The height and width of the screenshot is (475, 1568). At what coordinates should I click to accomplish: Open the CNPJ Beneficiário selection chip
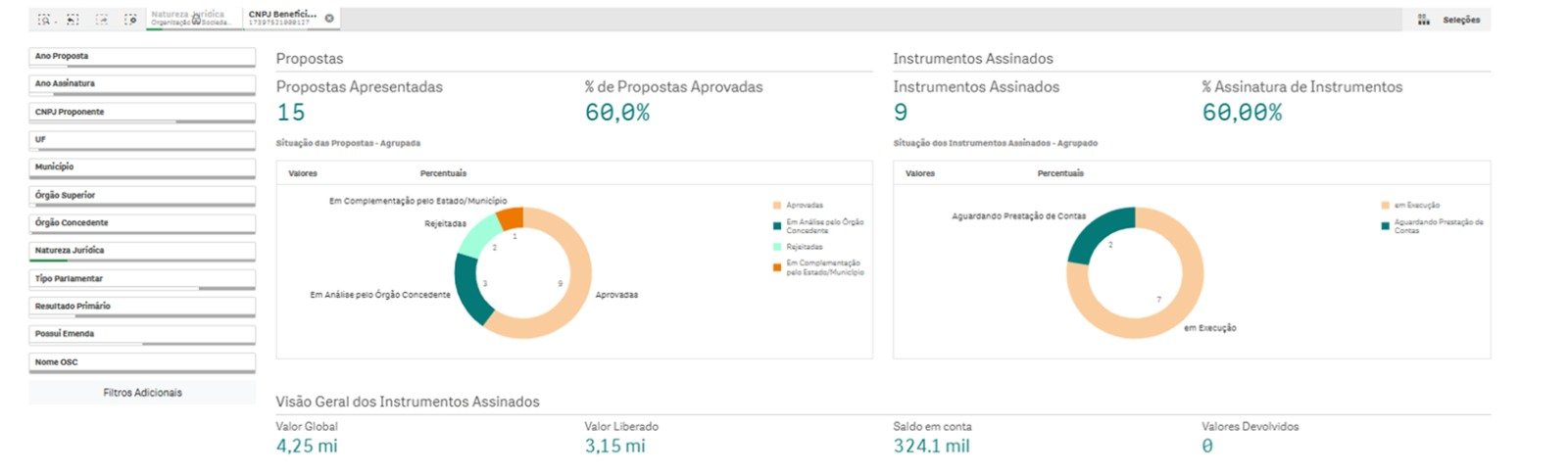pyautogui.click(x=283, y=18)
